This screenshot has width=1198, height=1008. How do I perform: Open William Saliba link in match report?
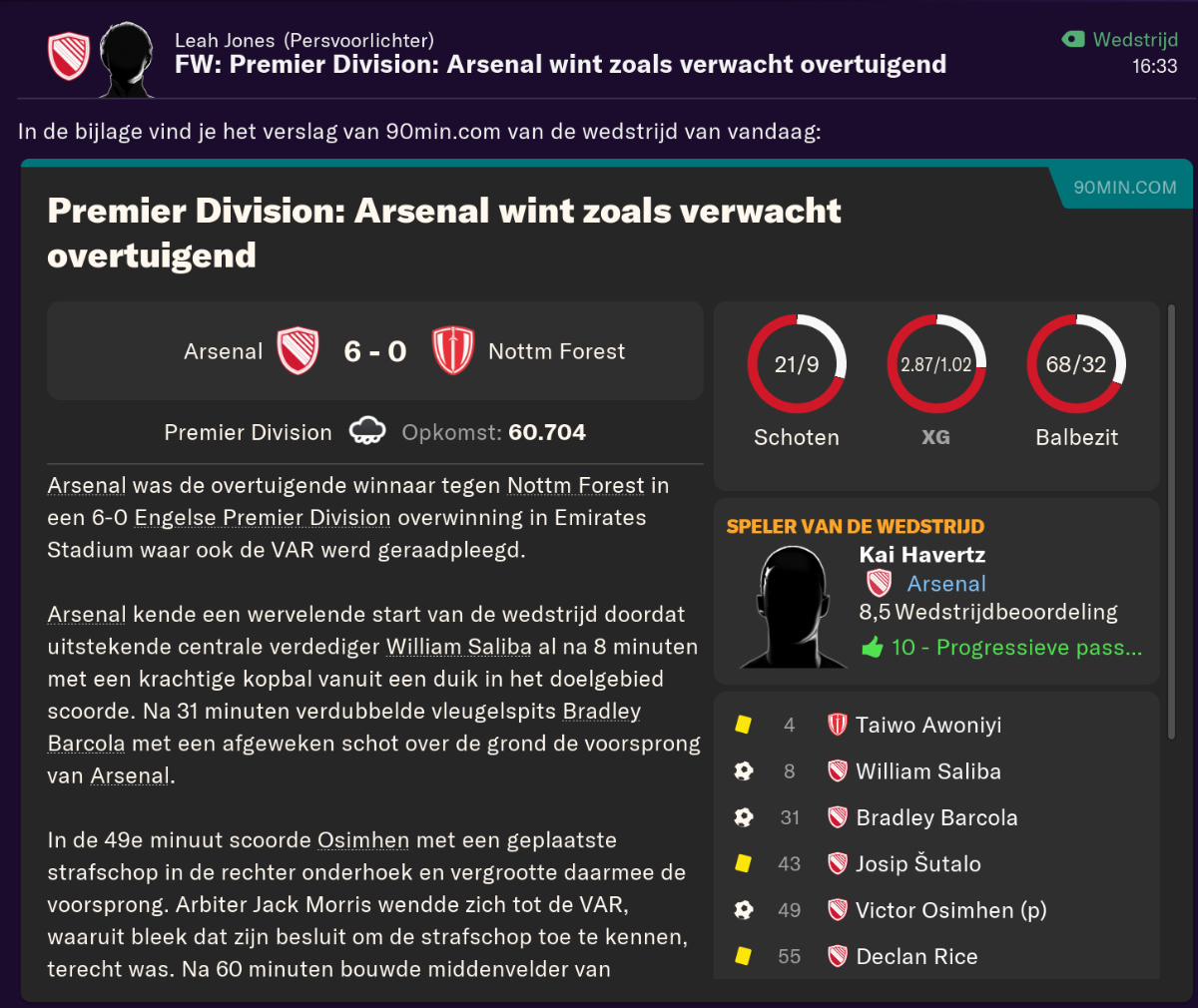point(459,647)
